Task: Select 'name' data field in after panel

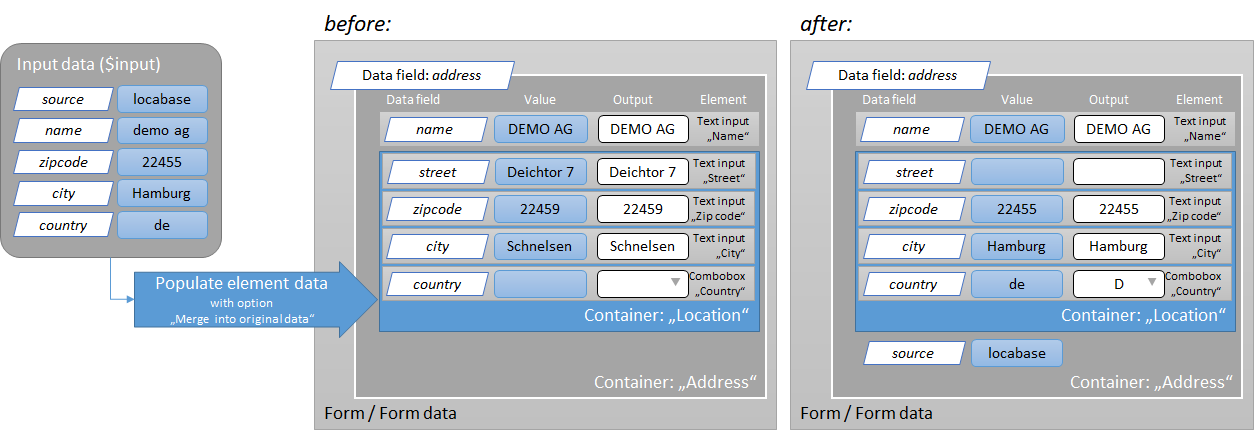Action: point(913,129)
